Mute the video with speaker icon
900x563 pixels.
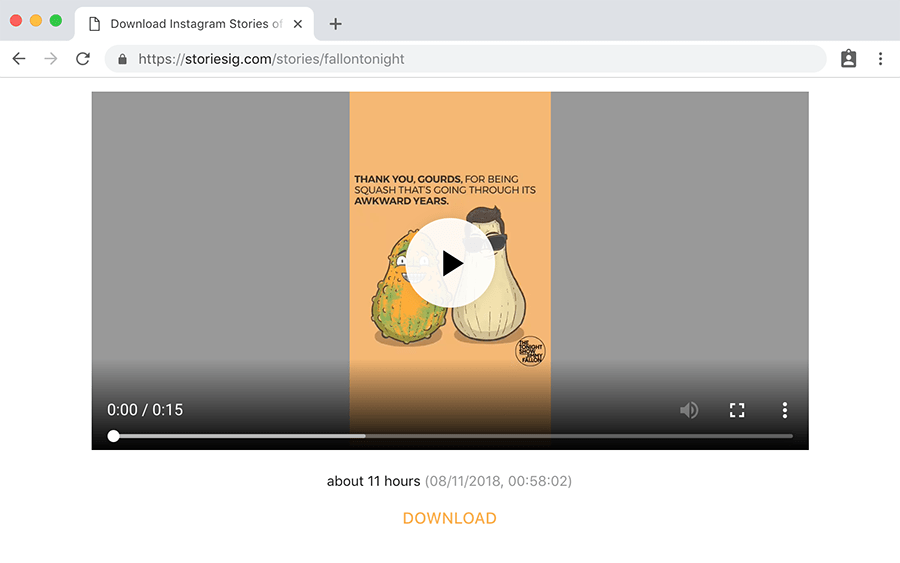pyautogui.click(x=689, y=410)
